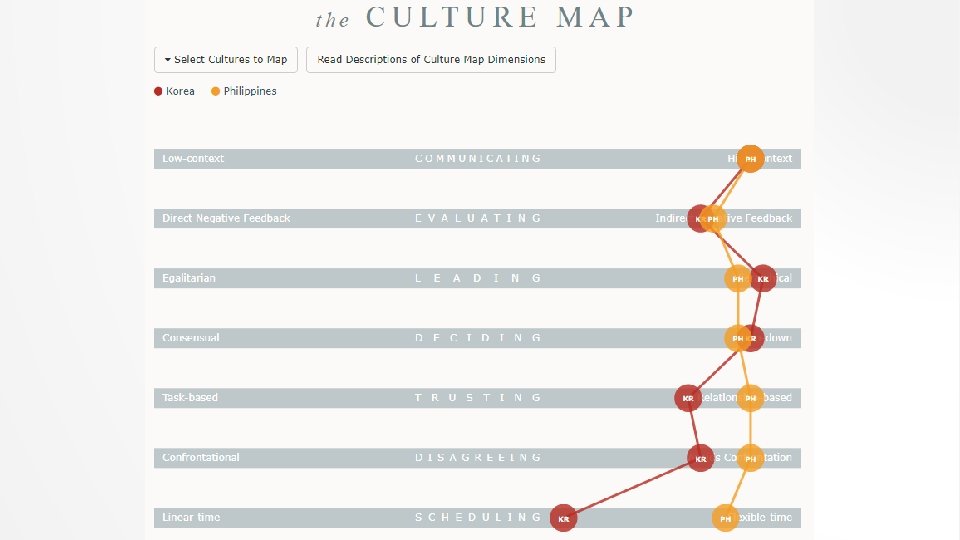
Task: Select the PH marker on Evaluating row
Action: (x=714, y=218)
